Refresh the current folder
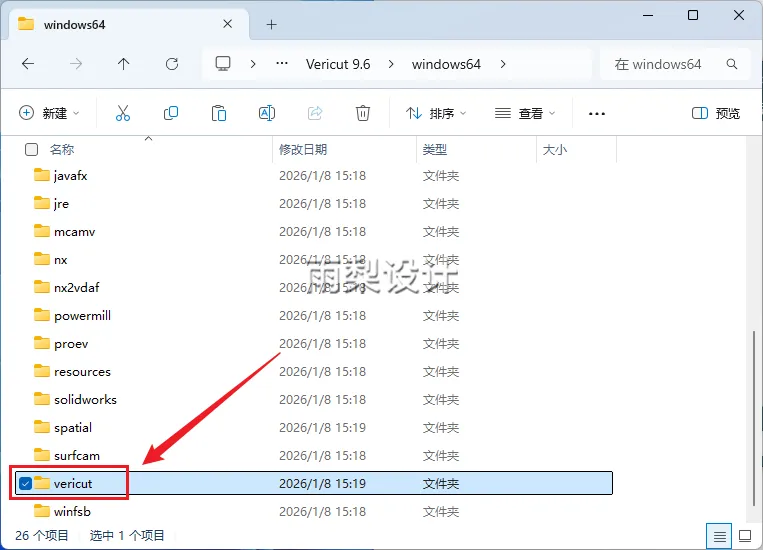This screenshot has width=763, height=550. pyautogui.click(x=172, y=64)
